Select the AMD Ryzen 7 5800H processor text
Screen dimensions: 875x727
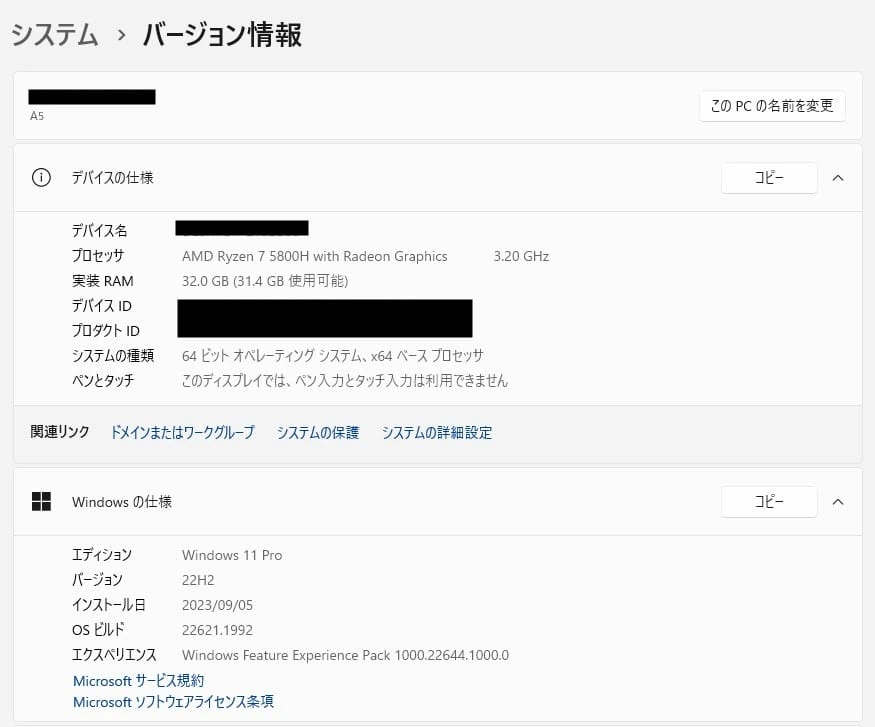click(314, 256)
